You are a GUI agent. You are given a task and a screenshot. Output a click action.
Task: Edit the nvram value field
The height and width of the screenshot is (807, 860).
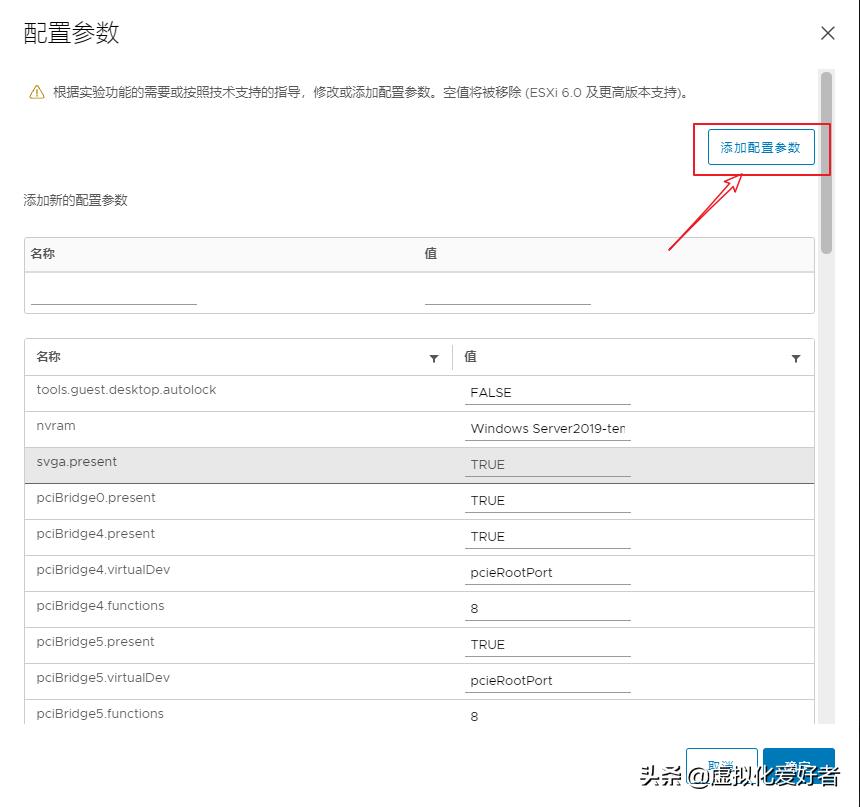tap(545, 428)
